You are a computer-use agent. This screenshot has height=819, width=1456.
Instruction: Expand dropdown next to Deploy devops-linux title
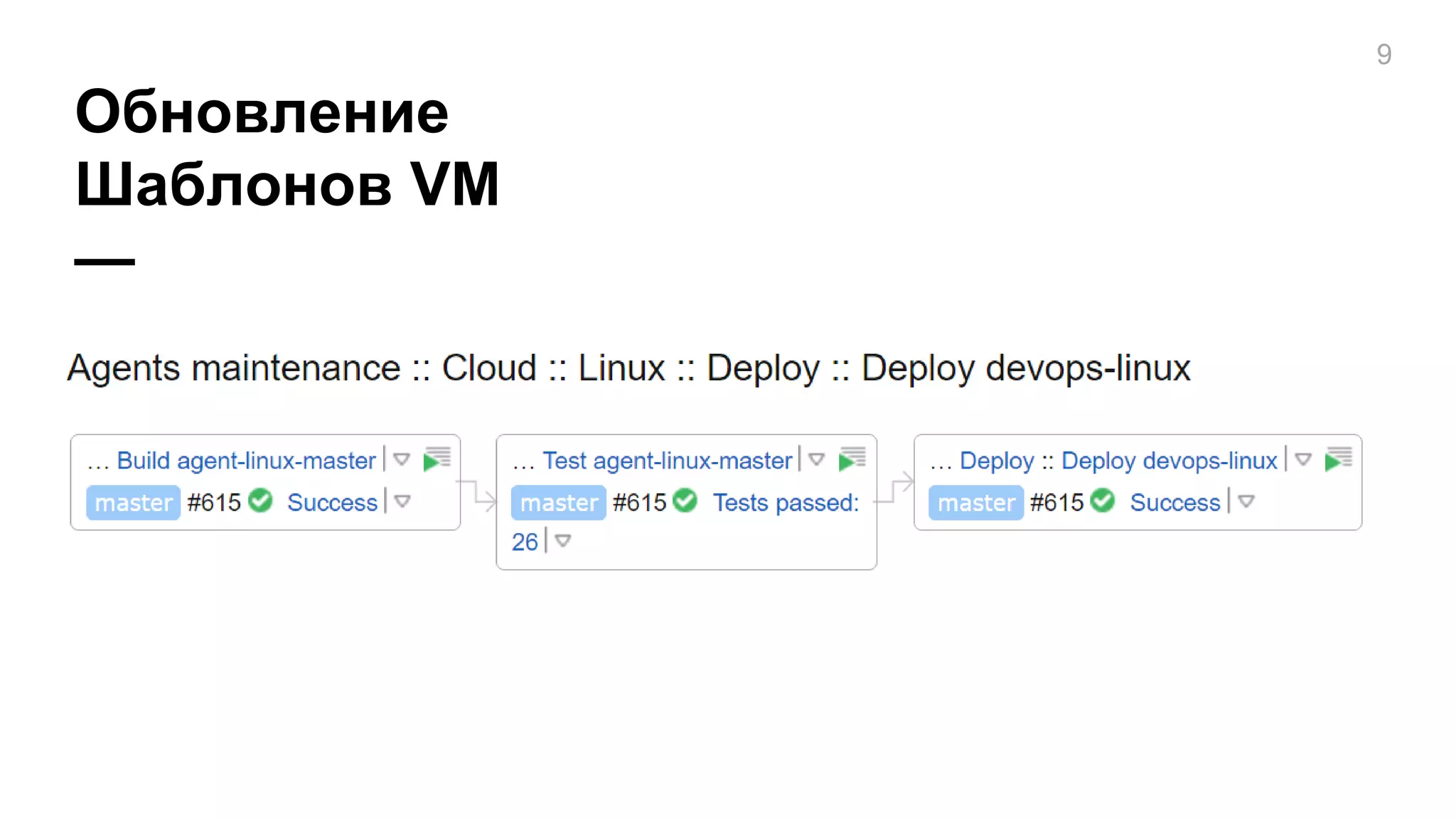(x=1303, y=459)
